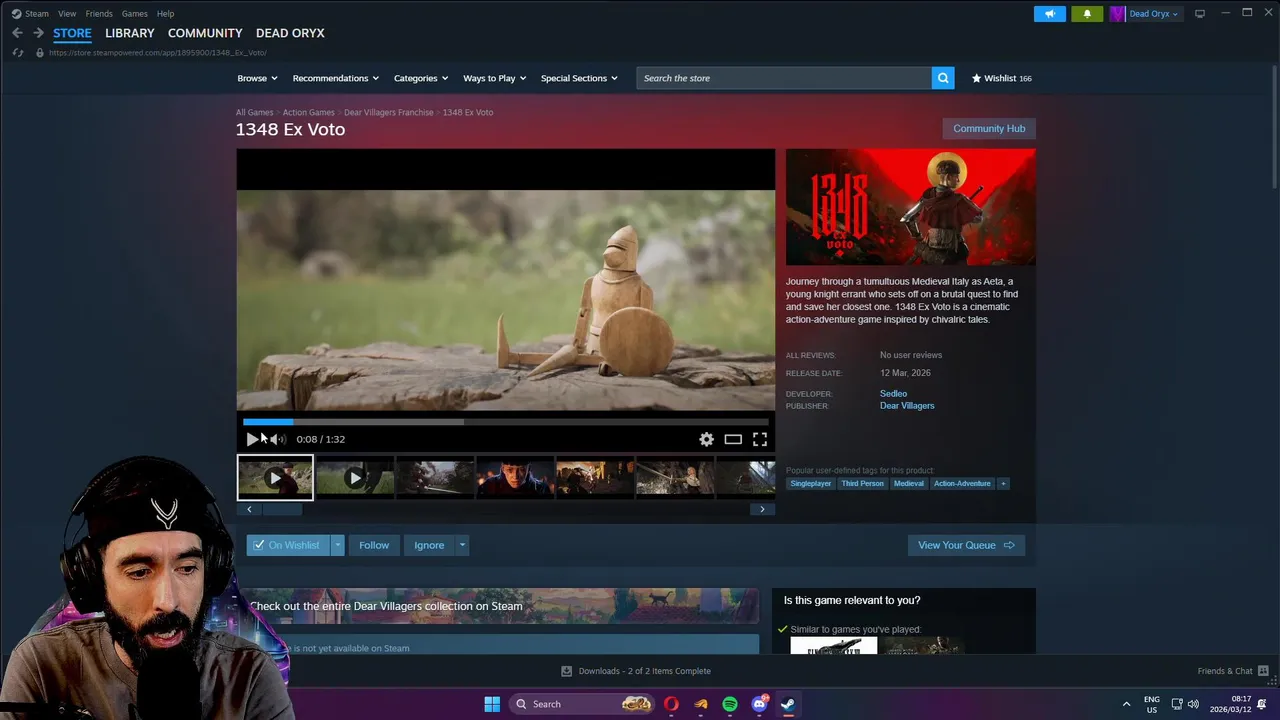Open the Help menu

(166, 14)
